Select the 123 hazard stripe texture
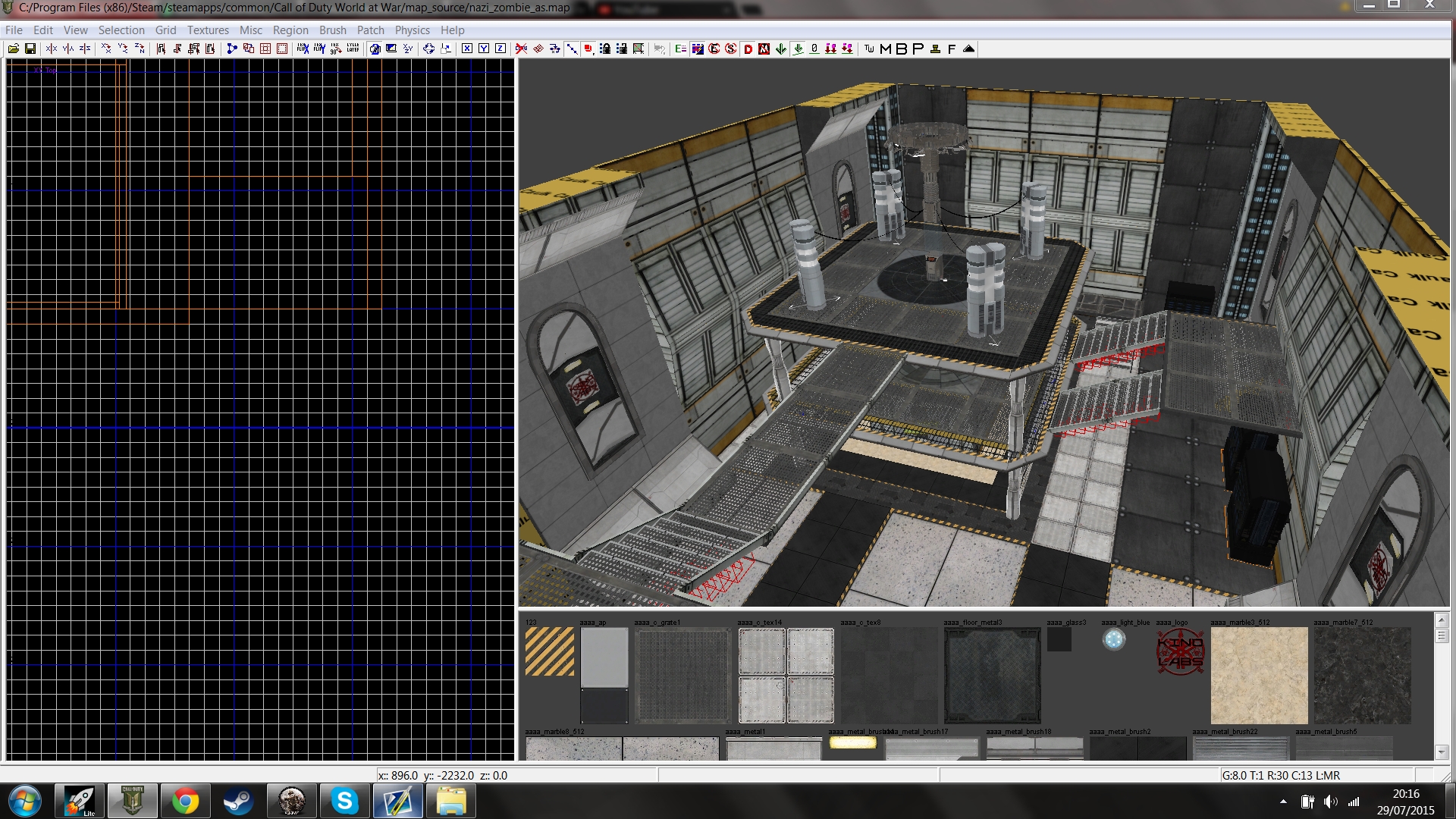The width and height of the screenshot is (1456, 819). tap(549, 651)
